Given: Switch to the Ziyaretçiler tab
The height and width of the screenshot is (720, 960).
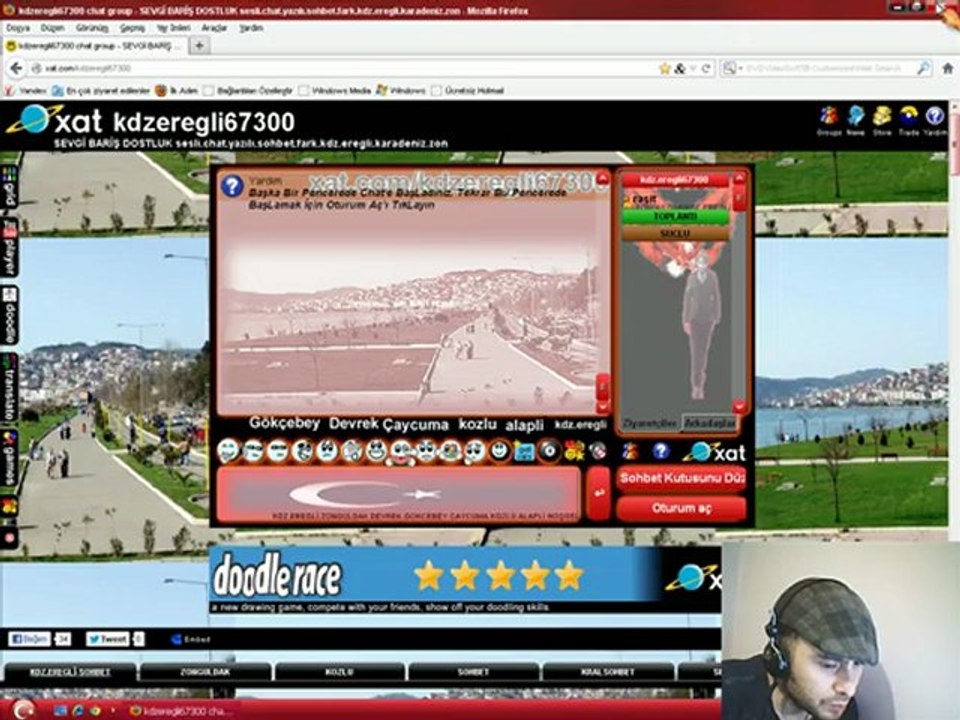Looking at the screenshot, I should click(x=650, y=423).
